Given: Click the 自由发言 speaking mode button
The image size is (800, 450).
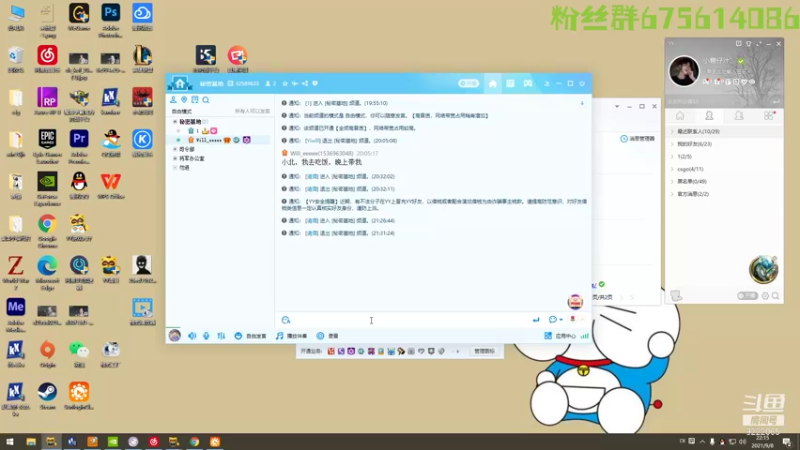Looking at the screenshot, I should (250, 336).
